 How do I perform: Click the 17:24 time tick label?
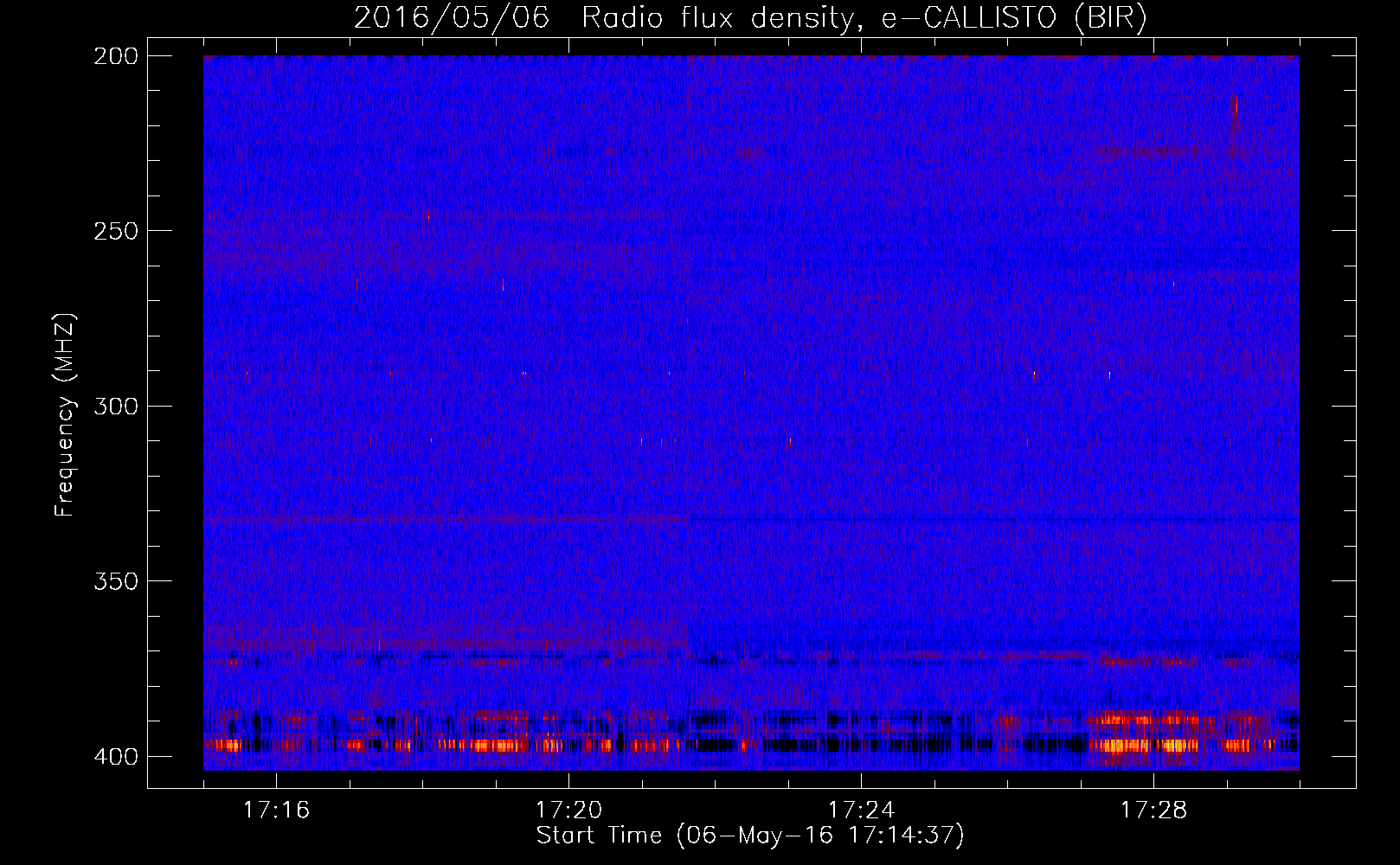[861, 811]
